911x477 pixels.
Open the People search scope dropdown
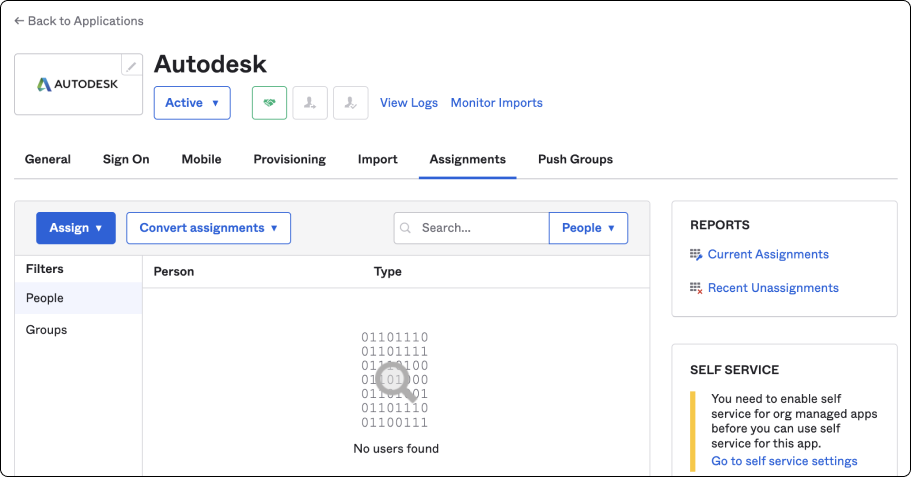(x=588, y=228)
